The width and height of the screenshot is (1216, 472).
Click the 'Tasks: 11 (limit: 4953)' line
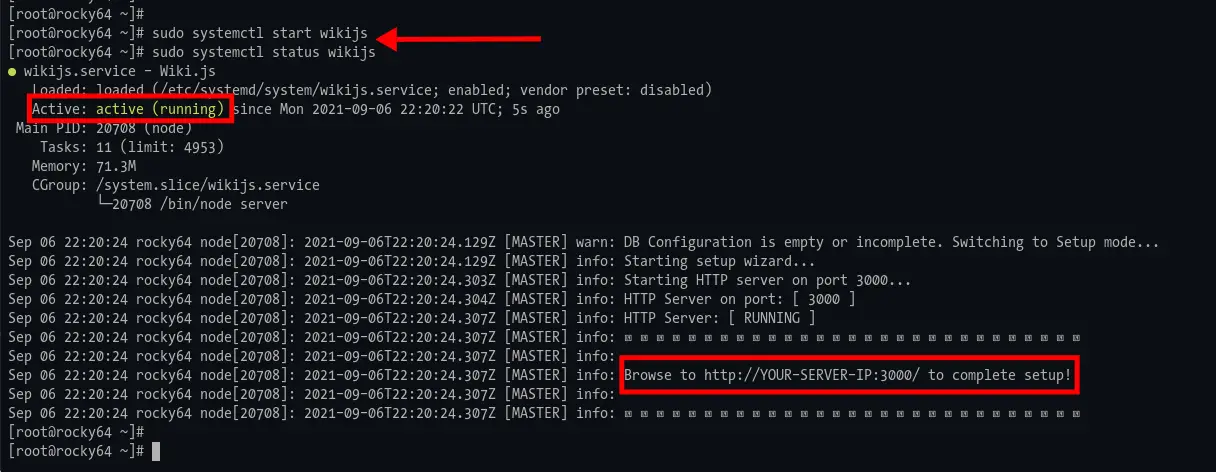131,147
